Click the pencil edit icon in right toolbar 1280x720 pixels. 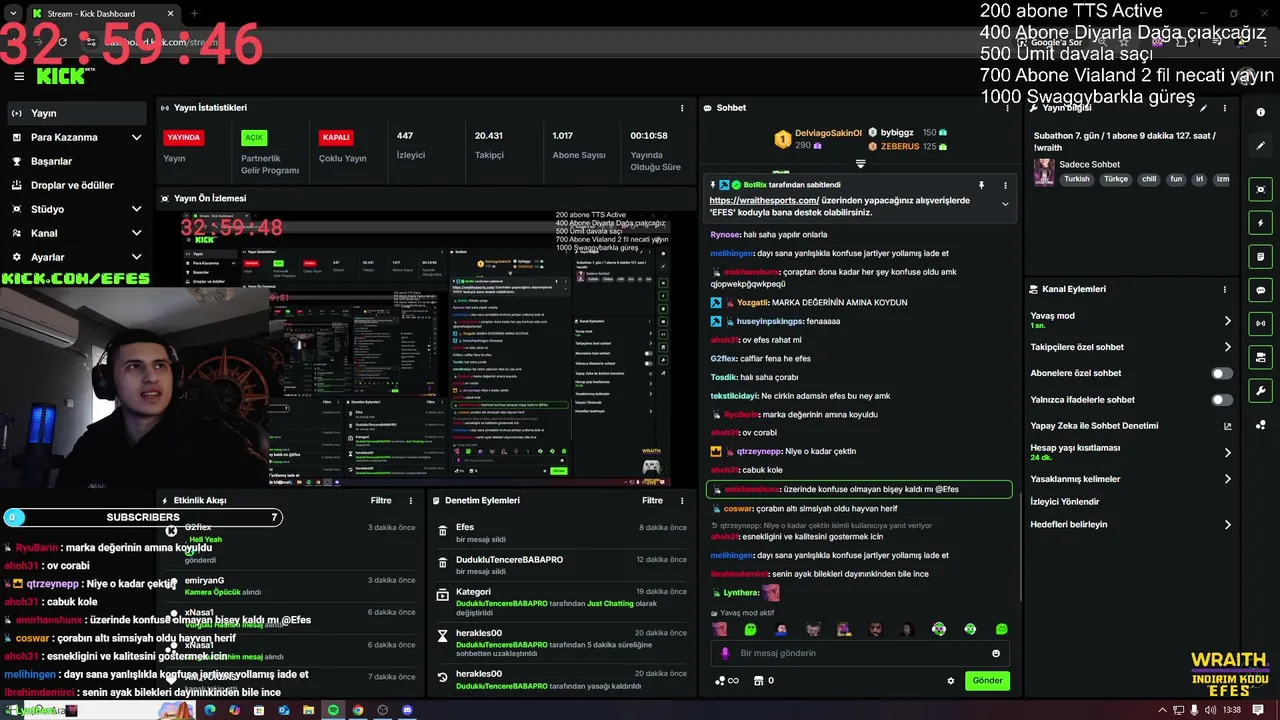(1260, 146)
